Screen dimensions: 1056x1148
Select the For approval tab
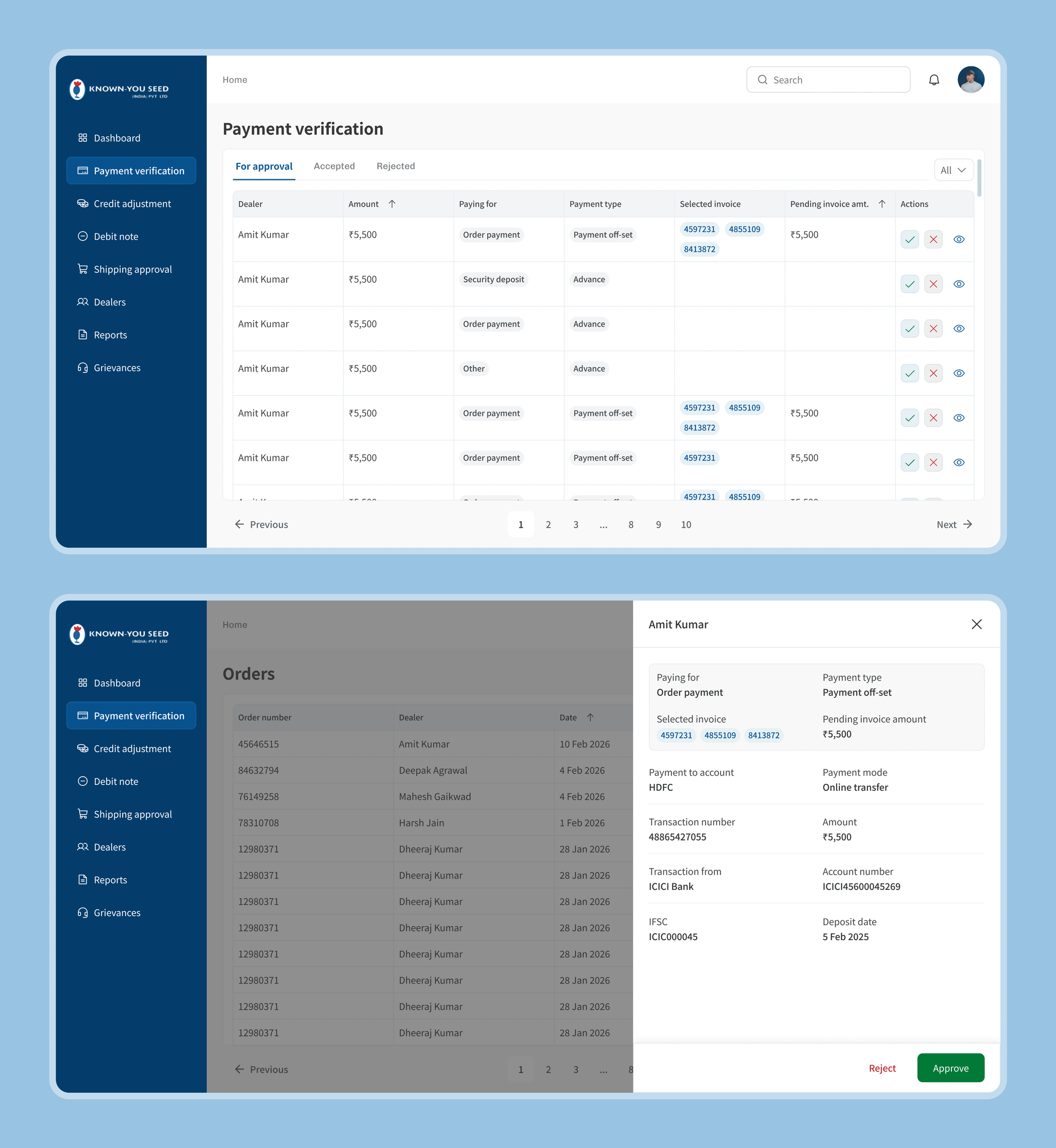tap(264, 167)
